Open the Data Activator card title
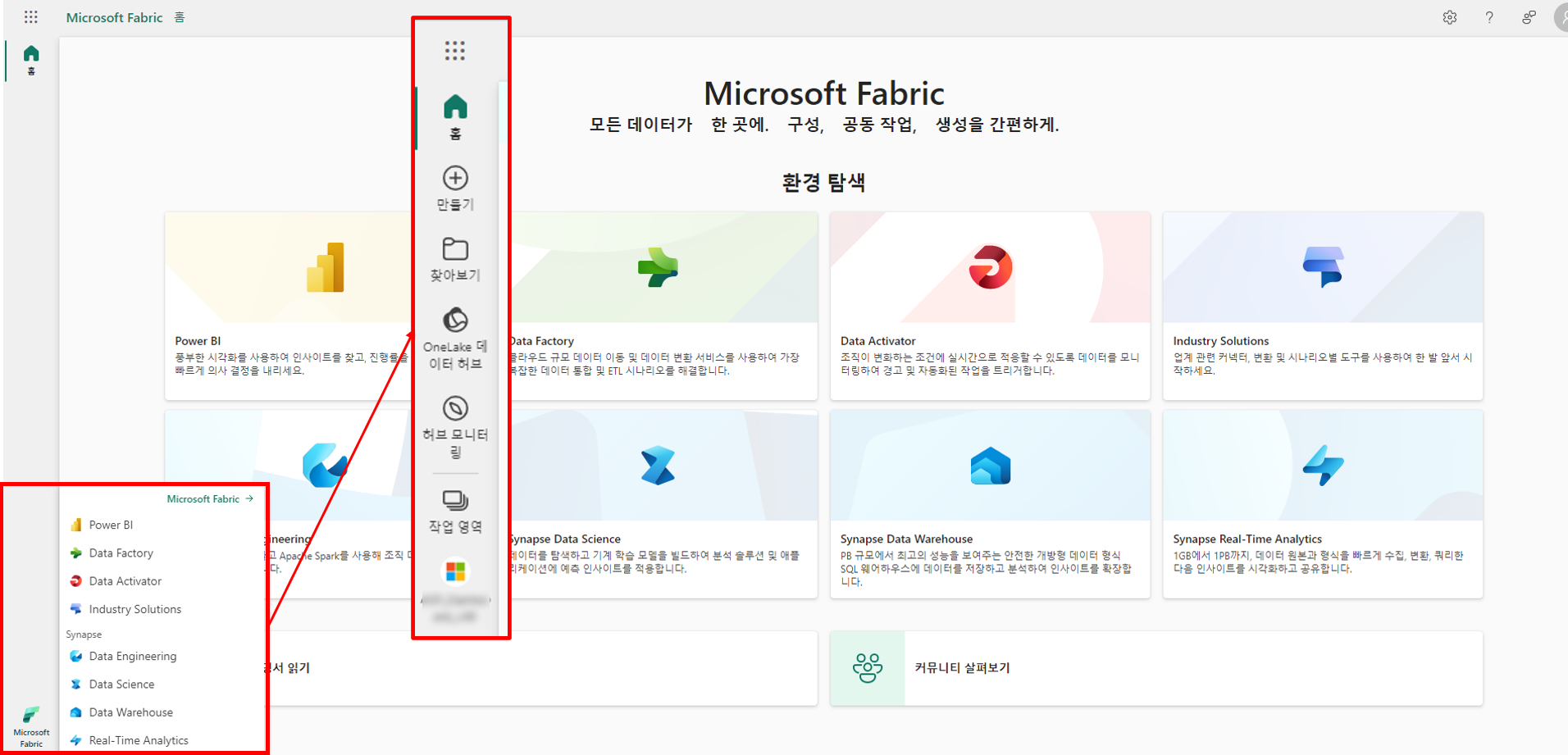The image size is (1568, 755). 877,341
